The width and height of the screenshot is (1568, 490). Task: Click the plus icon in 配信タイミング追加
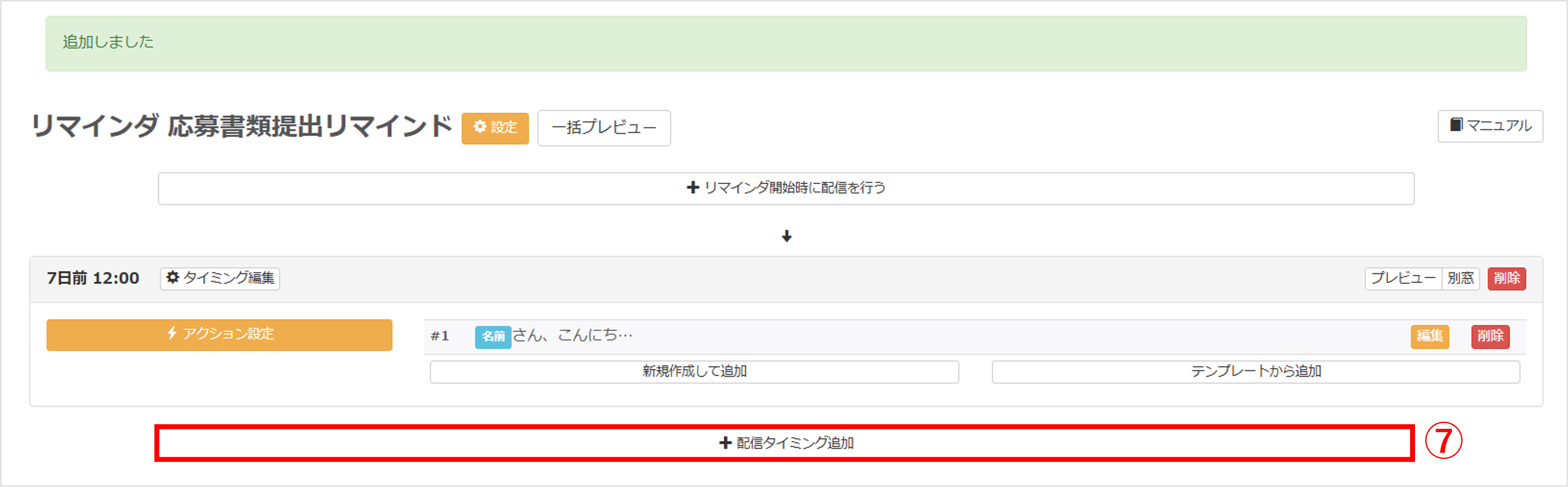pos(724,443)
